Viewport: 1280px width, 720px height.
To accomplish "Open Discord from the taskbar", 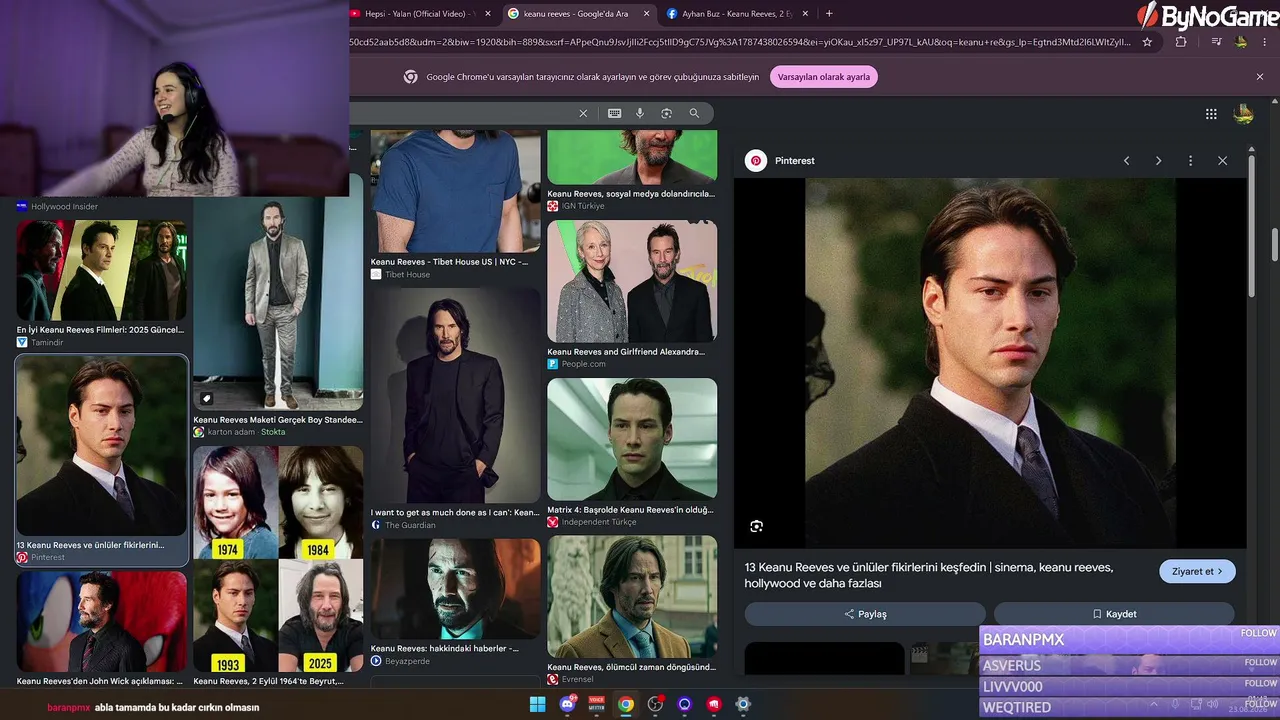I will (567, 704).
